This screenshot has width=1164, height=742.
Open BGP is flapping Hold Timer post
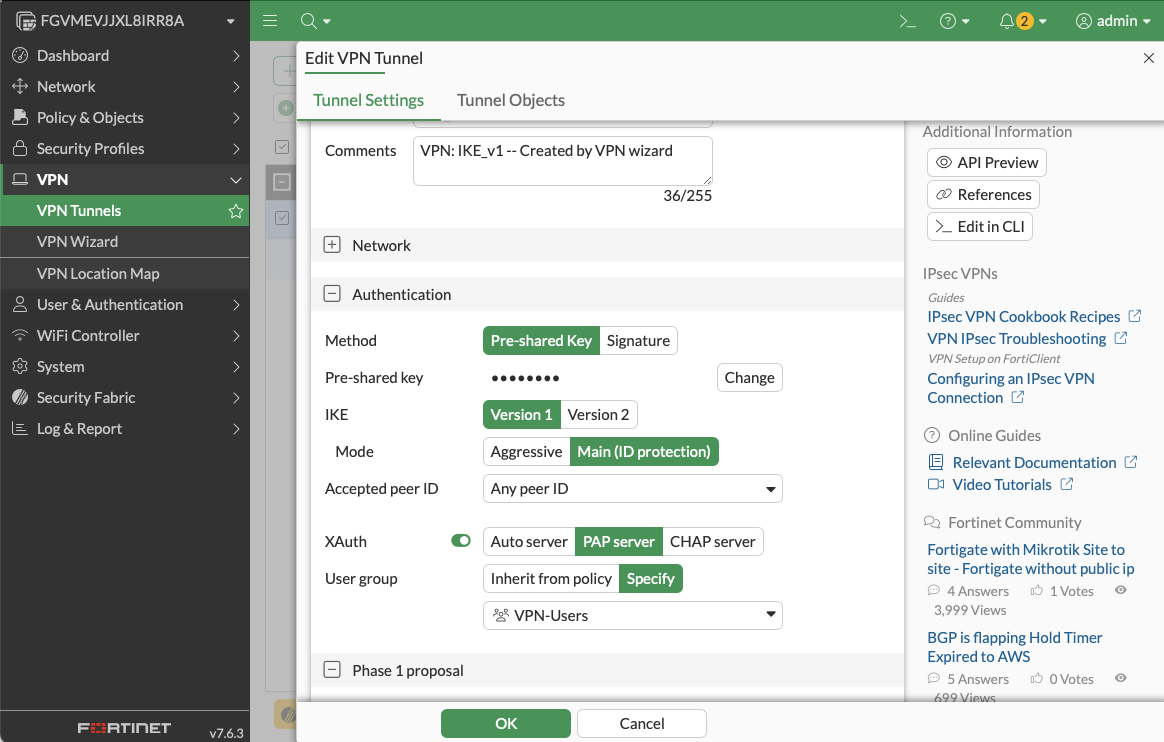pyautogui.click(x=1015, y=647)
